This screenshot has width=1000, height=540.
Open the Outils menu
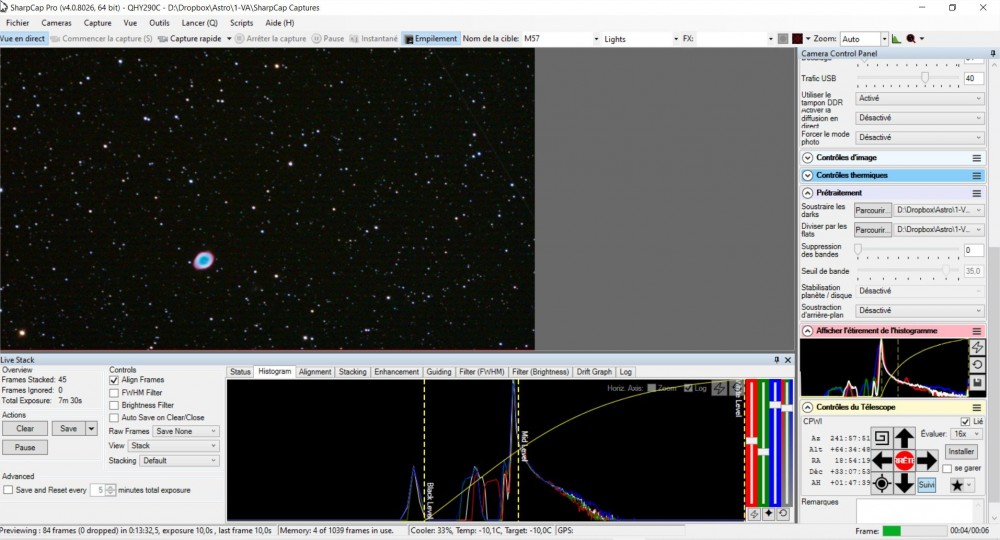tap(159, 23)
